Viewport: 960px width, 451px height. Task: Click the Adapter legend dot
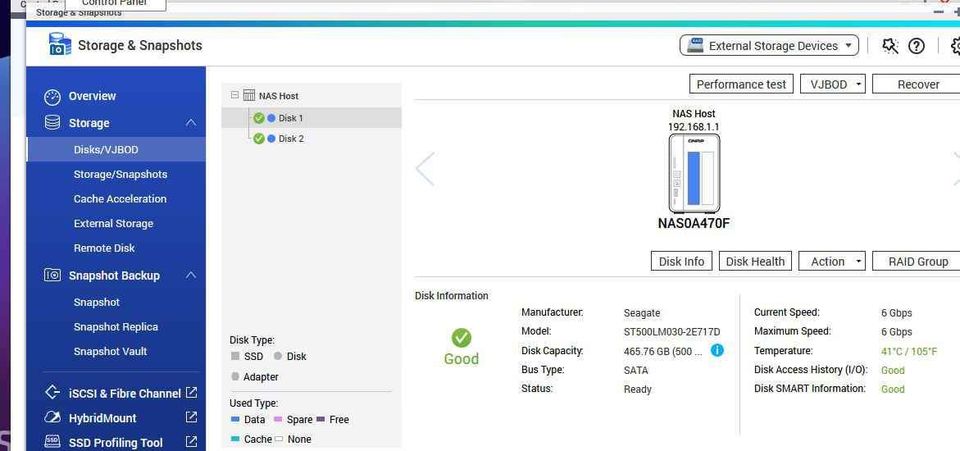(x=235, y=377)
